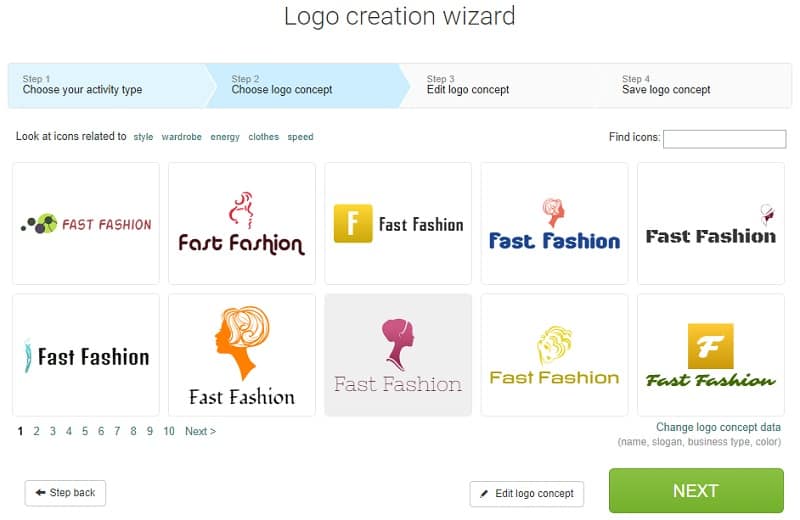Go to results page 8
Image resolution: width=800 pixels, height=520 pixels.
(x=133, y=431)
